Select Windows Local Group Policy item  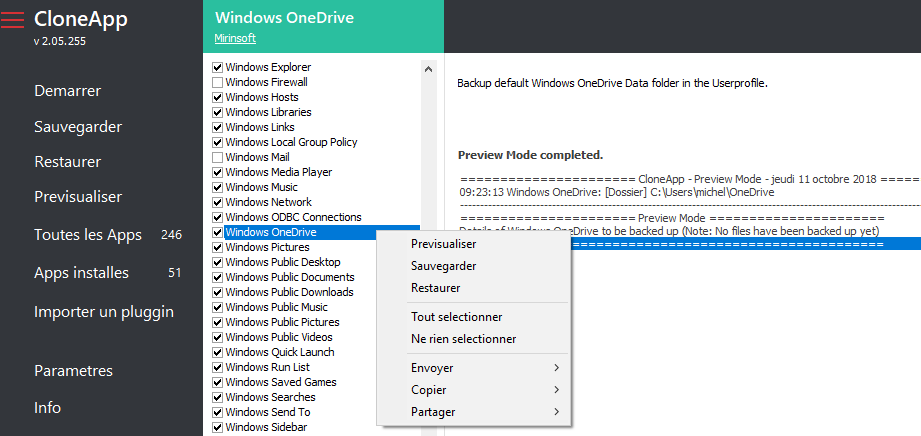coord(291,142)
